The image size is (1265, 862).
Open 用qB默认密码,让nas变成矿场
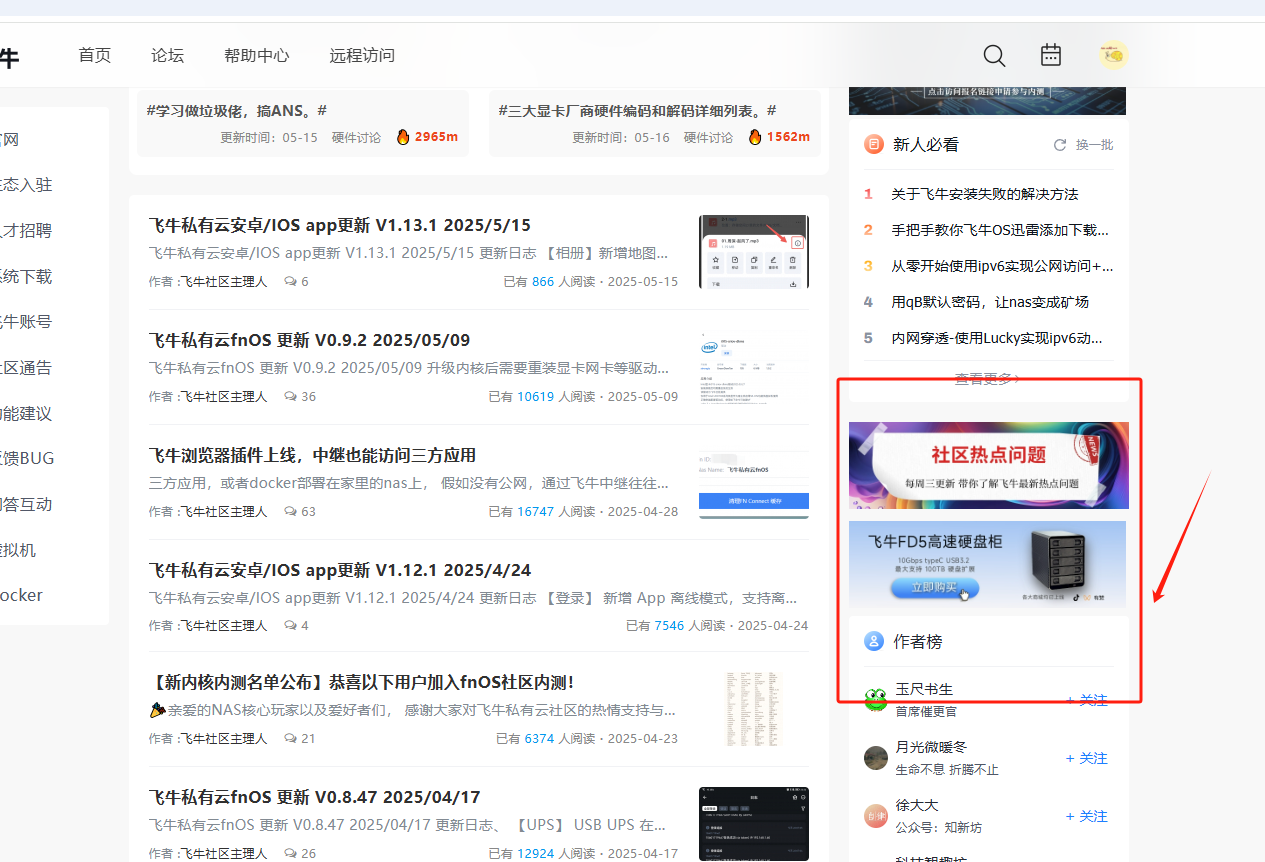[990, 302]
